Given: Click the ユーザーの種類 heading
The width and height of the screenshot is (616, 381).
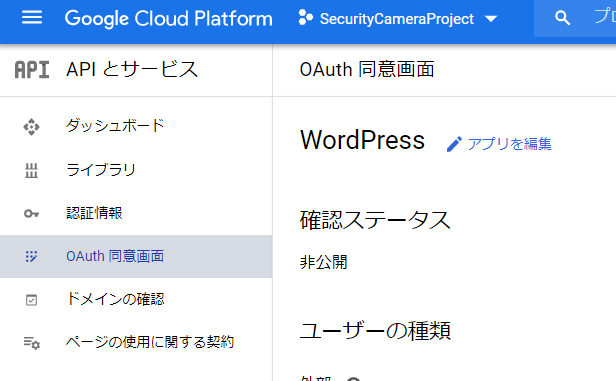Looking at the screenshot, I should click(x=375, y=331).
